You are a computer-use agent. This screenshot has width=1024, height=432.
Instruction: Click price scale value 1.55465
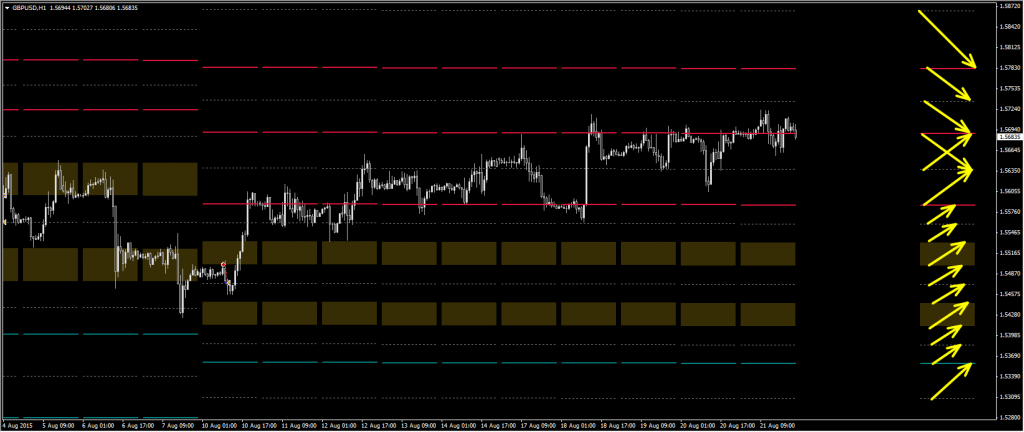1010,232
